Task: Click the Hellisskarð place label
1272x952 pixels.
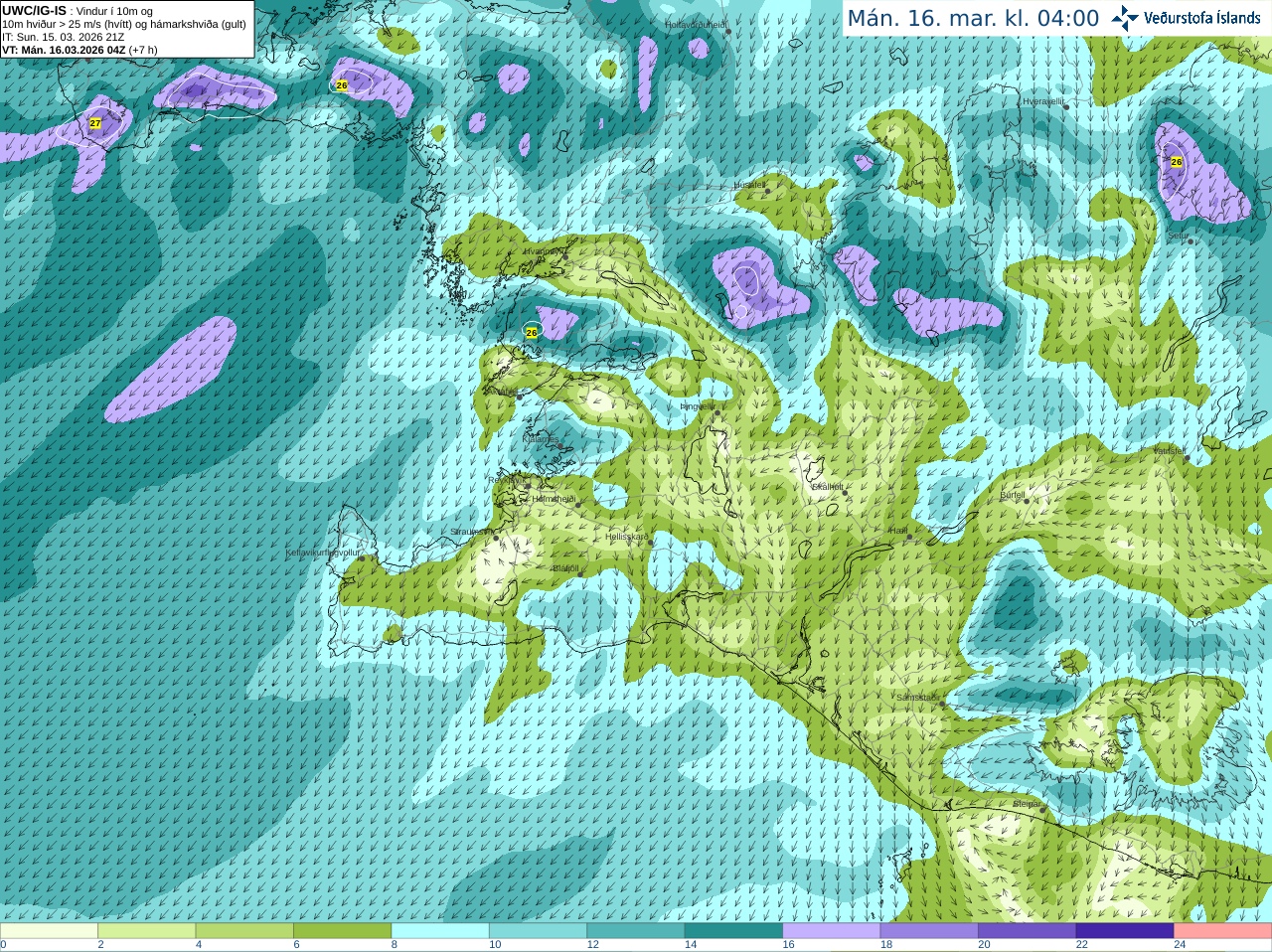Action: (627, 537)
